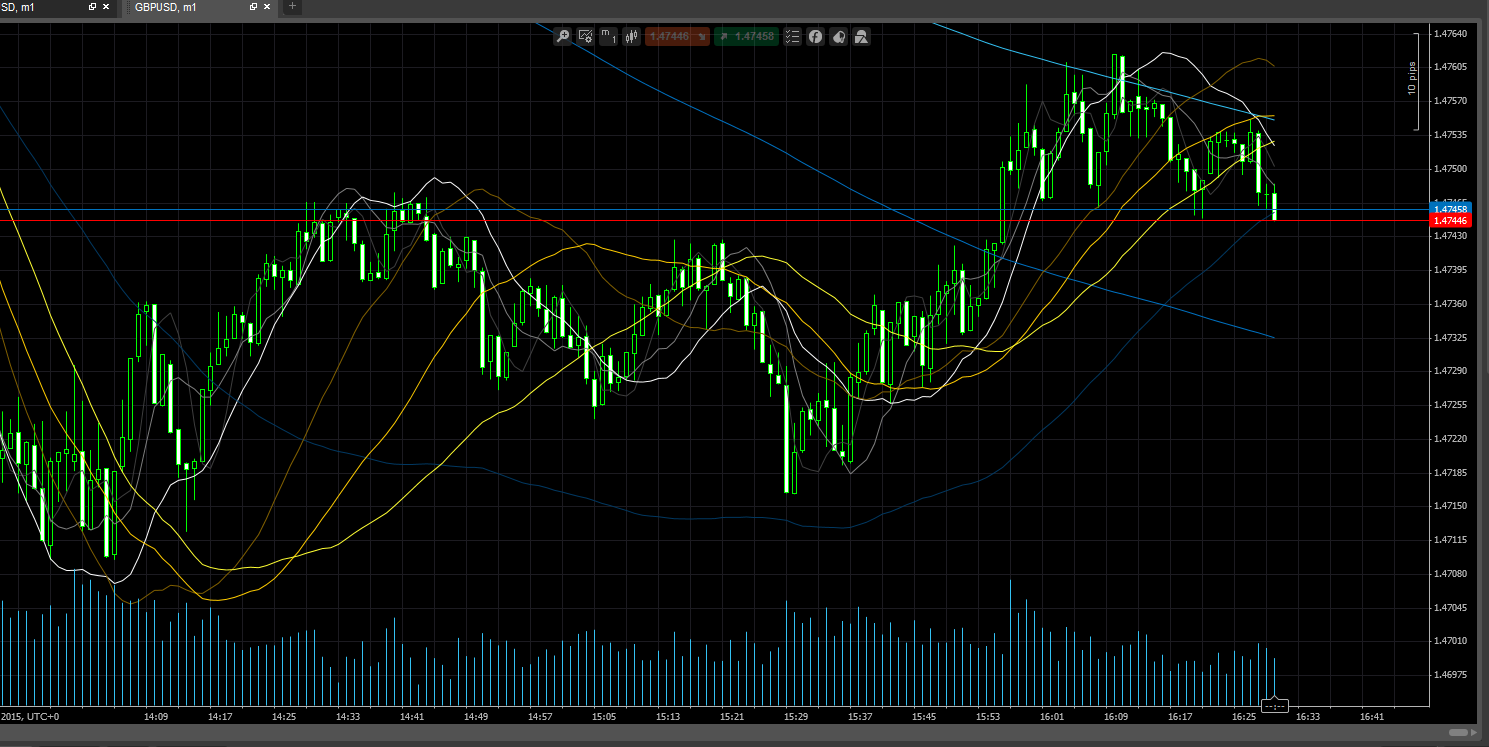
Task: Open the indicators function (f) icon
Action: point(815,37)
